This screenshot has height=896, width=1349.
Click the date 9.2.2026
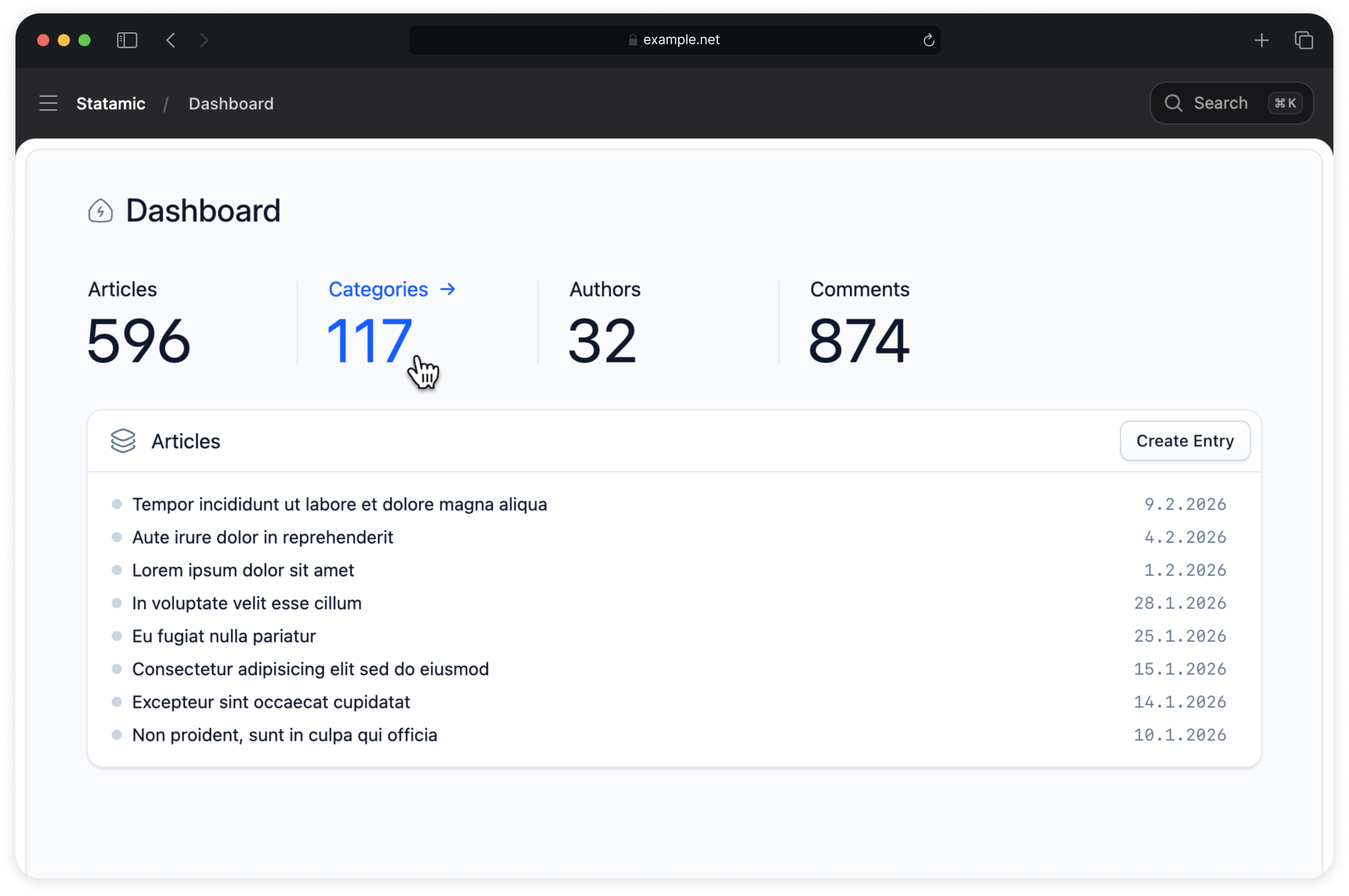[1185, 504]
